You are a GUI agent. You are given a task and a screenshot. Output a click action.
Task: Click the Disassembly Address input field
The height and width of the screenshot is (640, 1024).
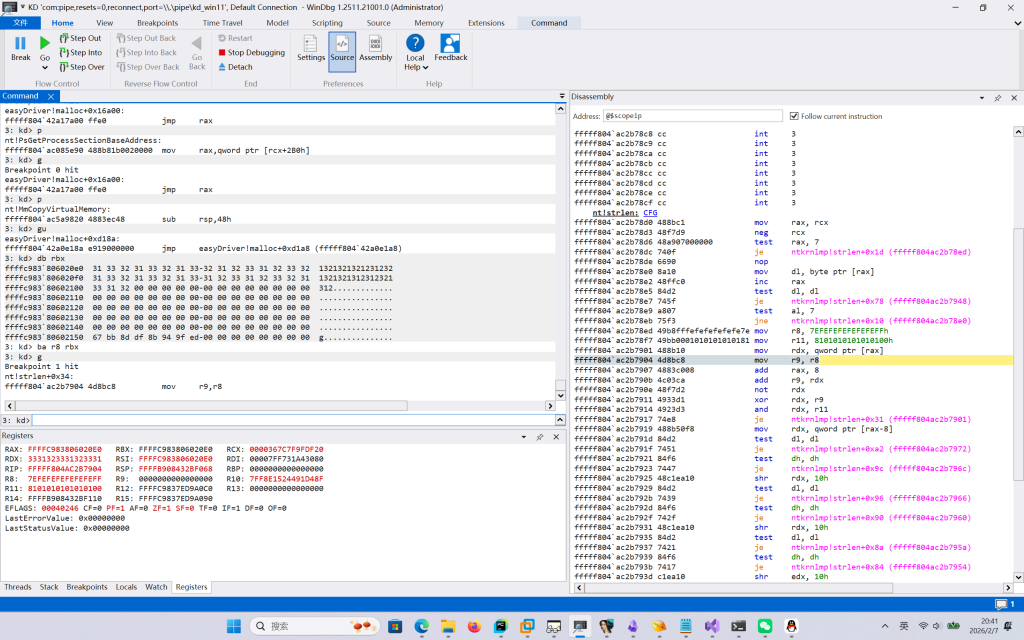click(692, 116)
